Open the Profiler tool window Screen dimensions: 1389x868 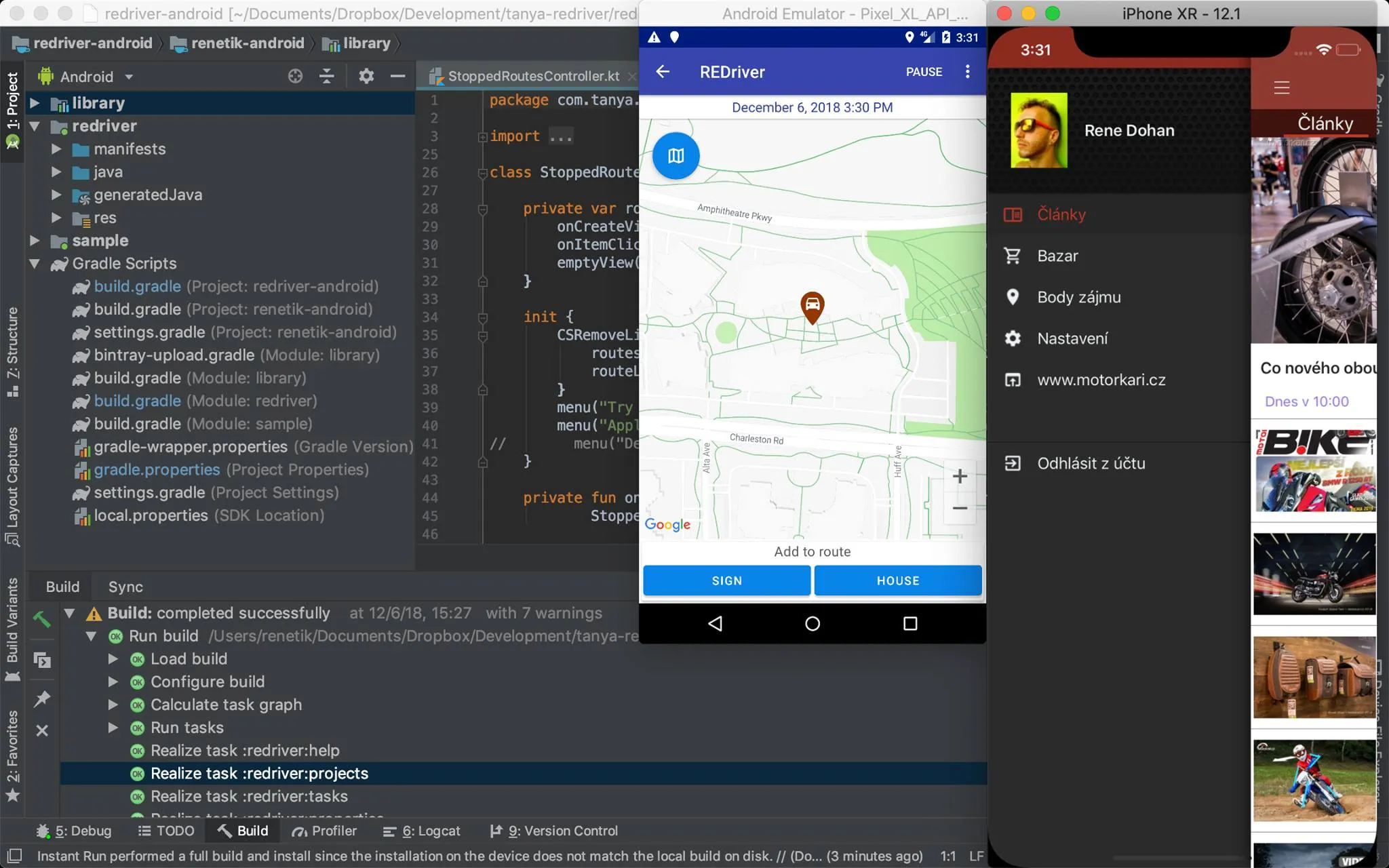(324, 831)
